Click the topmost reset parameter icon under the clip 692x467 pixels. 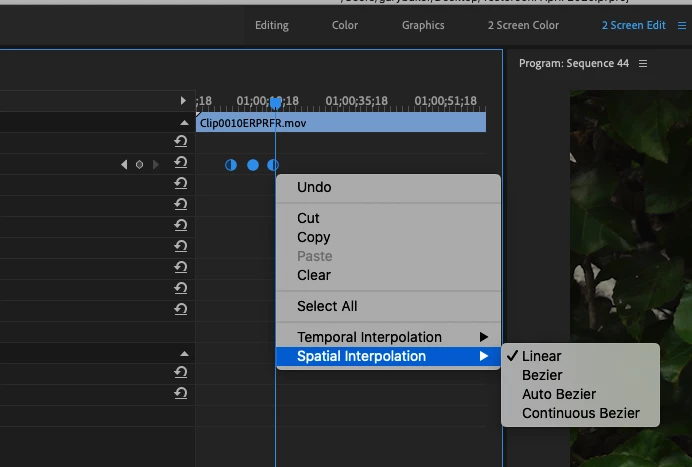[x=181, y=141]
